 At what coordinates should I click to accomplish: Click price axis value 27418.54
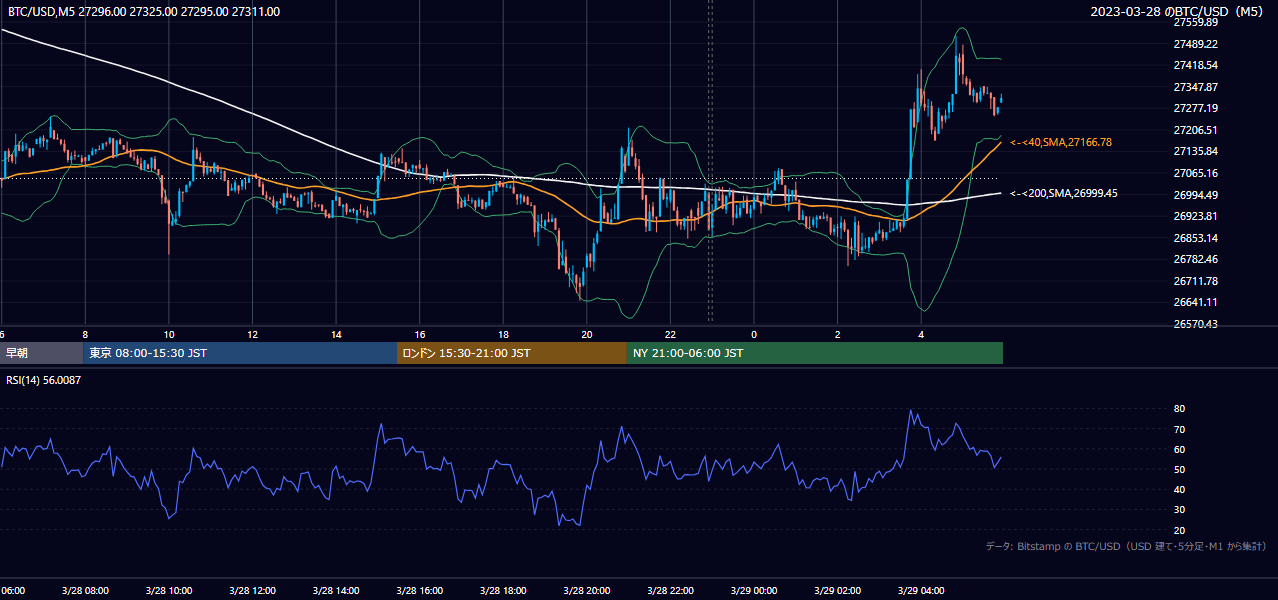point(1195,65)
